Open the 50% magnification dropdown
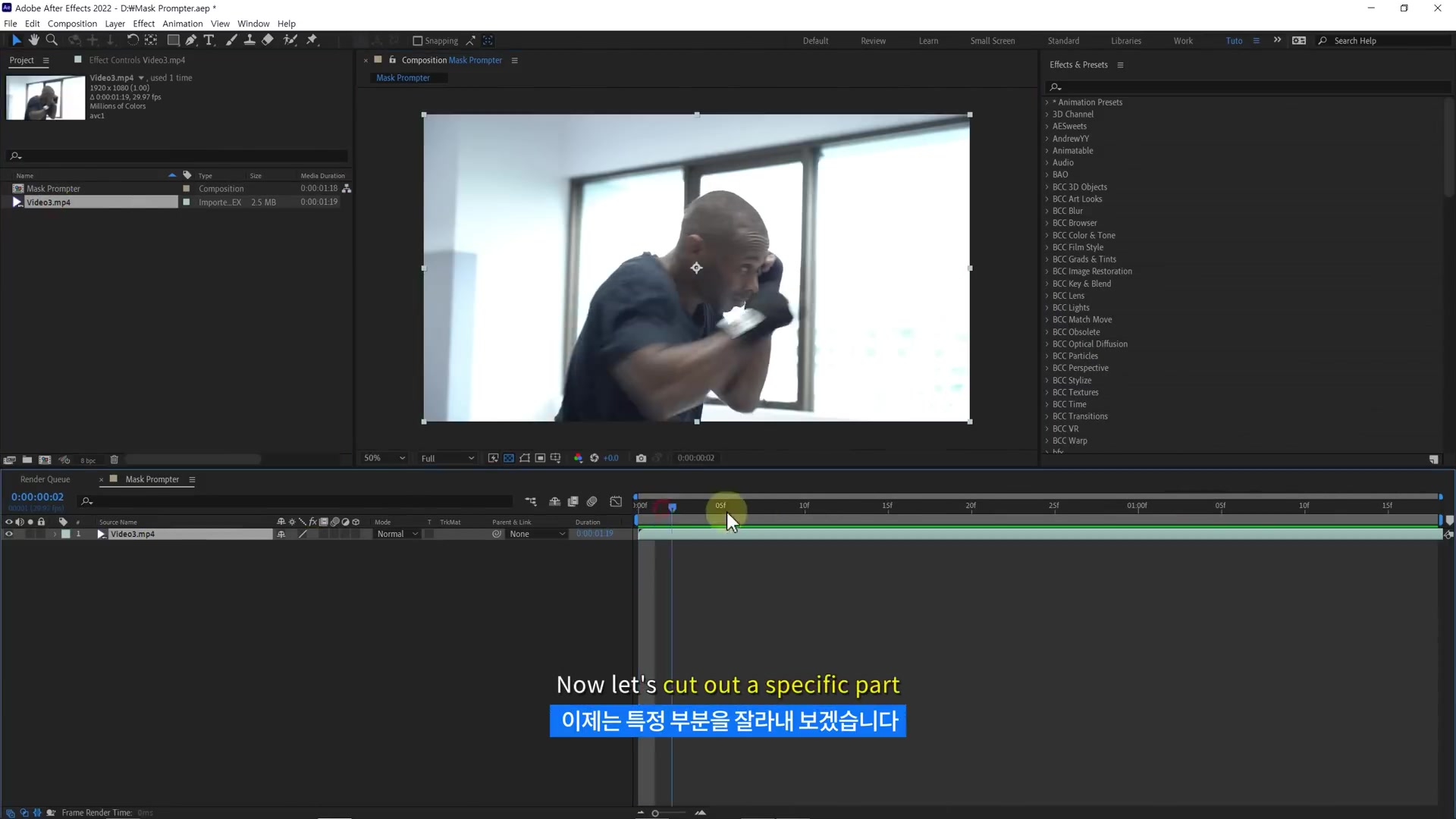The width and height of the screenshot is (1456, 819). coord(384,458)
